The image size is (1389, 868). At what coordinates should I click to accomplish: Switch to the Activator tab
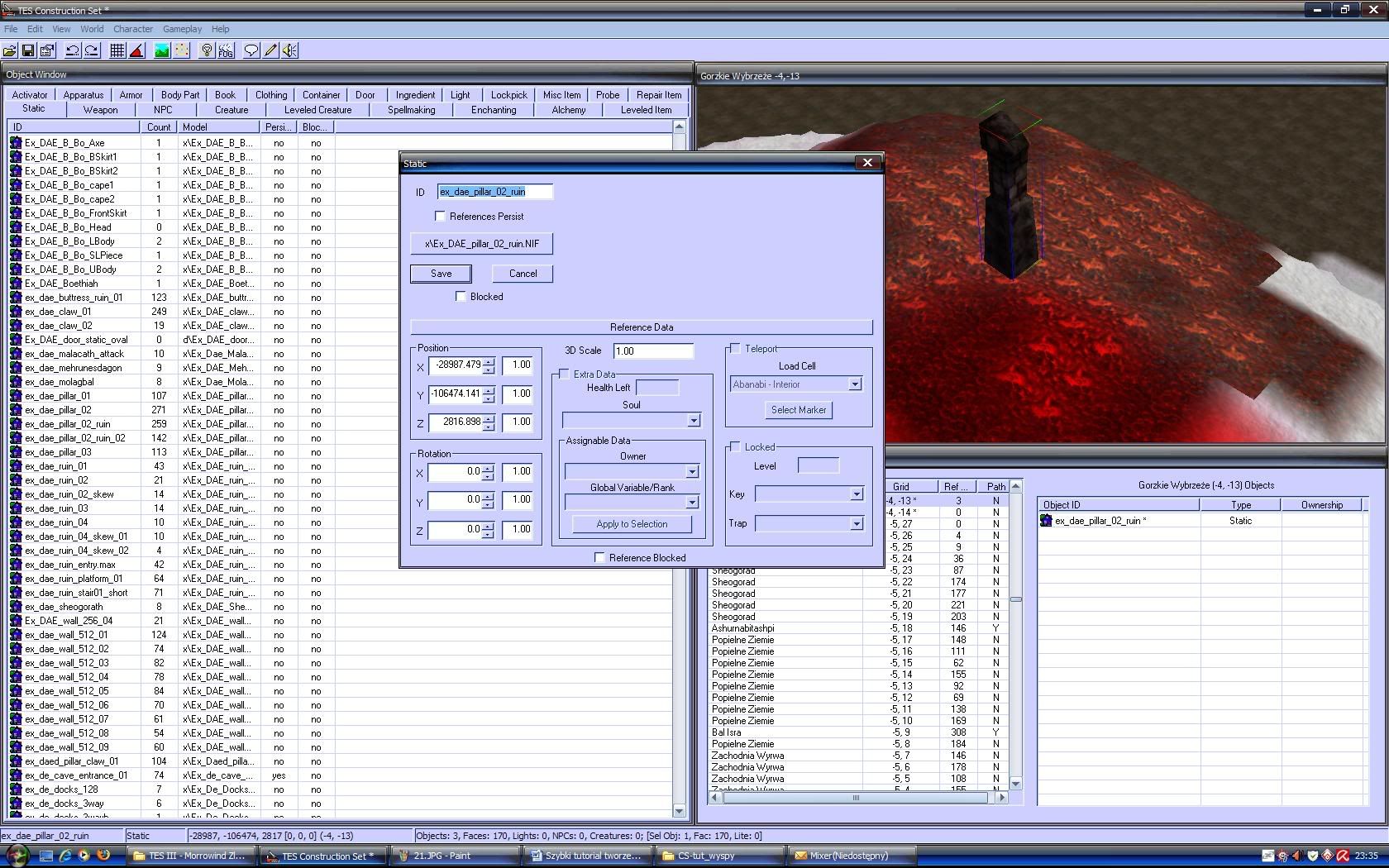(x=31, y=95)
